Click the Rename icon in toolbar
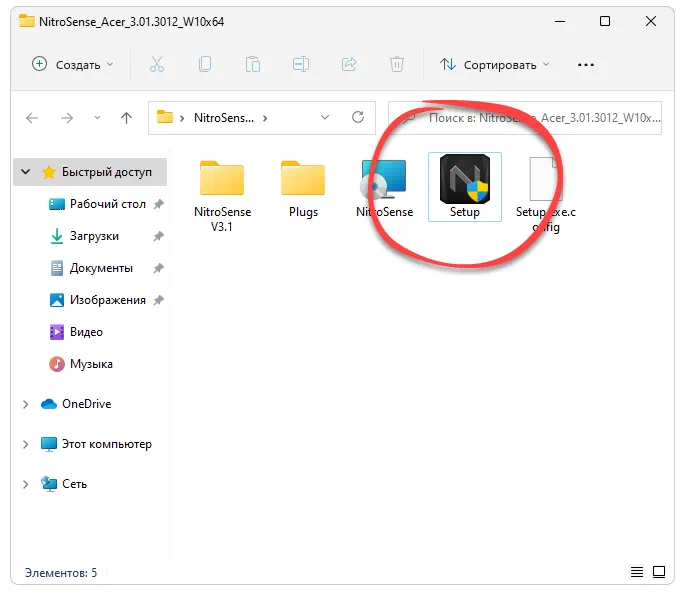This screenshot has width=681, height=596. tap(301, 64)
